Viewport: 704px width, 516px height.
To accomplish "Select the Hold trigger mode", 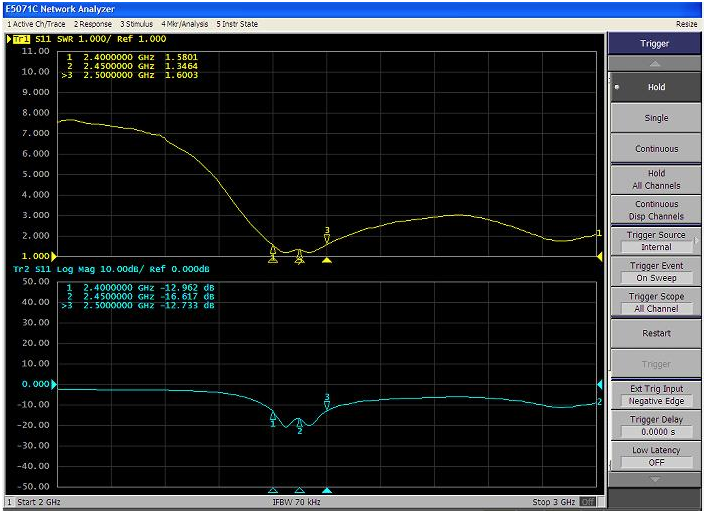I will click(x=656, y=87).
